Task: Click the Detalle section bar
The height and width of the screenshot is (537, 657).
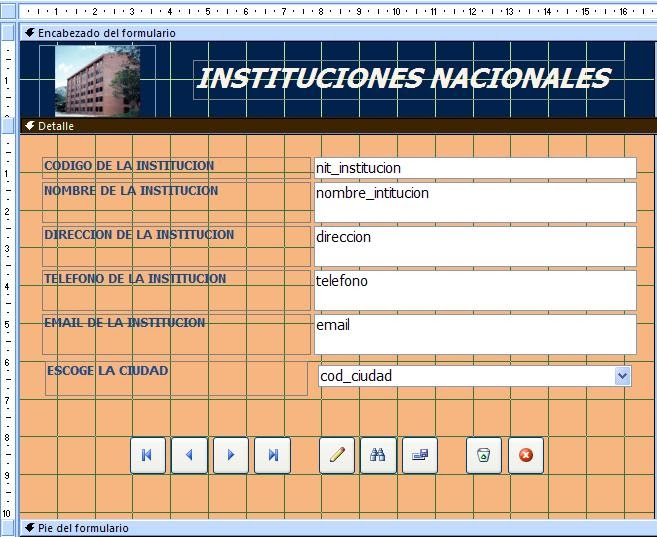Action: pyautogui.click(x=338, y=126)
